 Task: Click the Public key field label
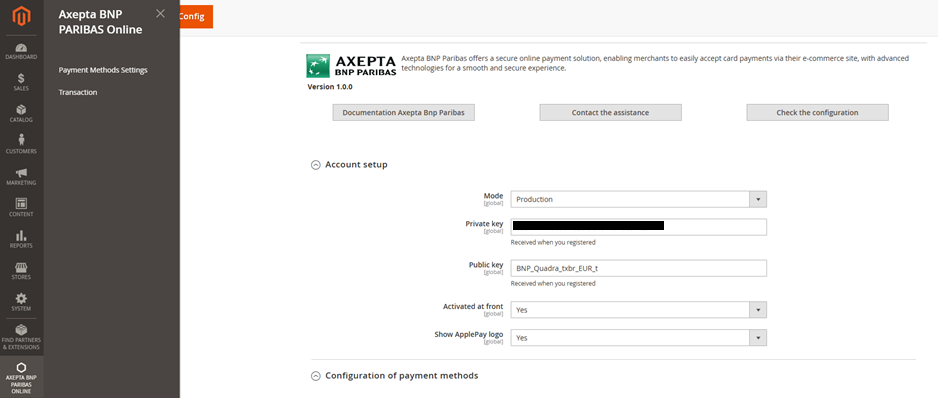(486, 265)
